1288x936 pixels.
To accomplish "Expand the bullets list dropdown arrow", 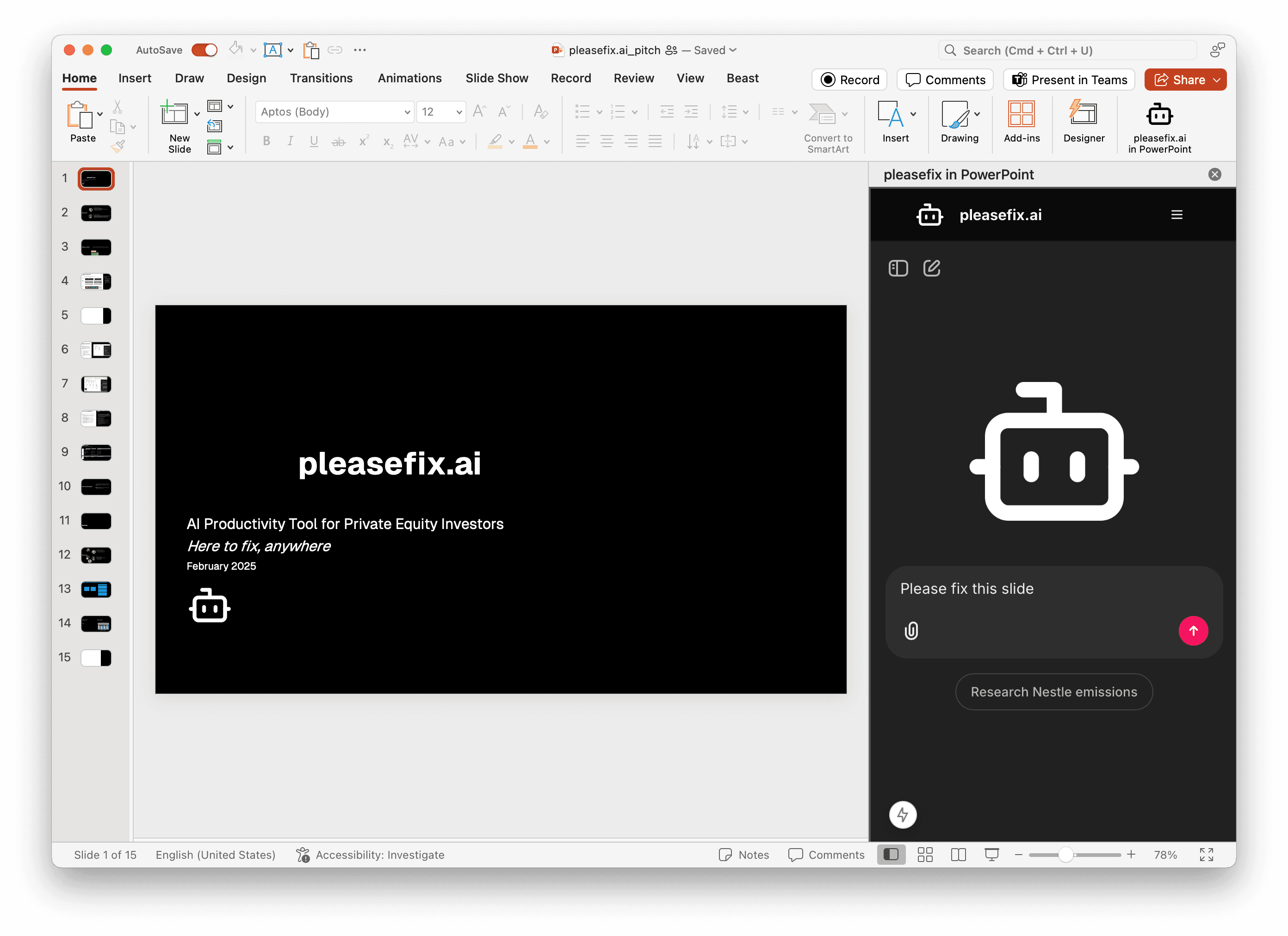I will point(599,112).
